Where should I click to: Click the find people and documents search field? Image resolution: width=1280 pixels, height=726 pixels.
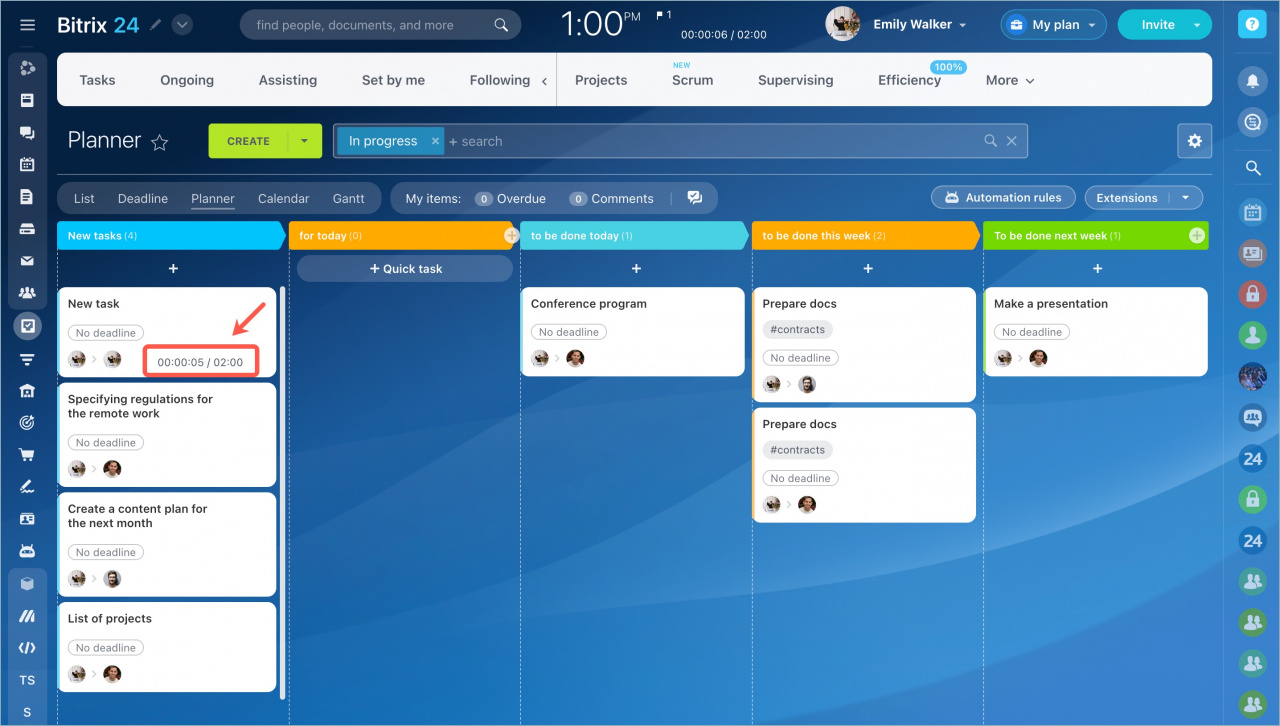click(370, 23)
